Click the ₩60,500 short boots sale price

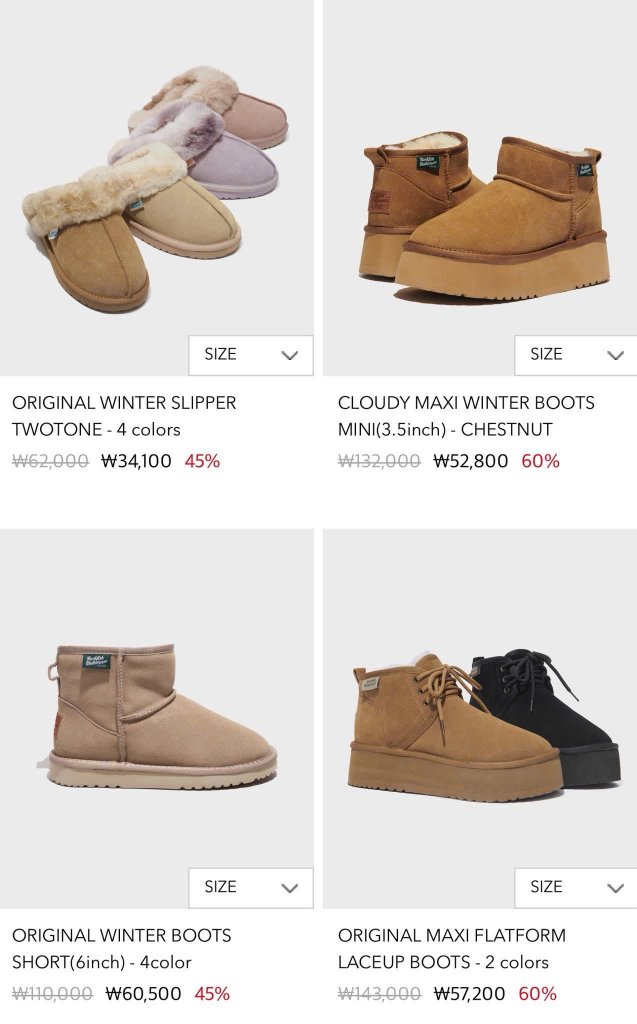click(143, 994)
